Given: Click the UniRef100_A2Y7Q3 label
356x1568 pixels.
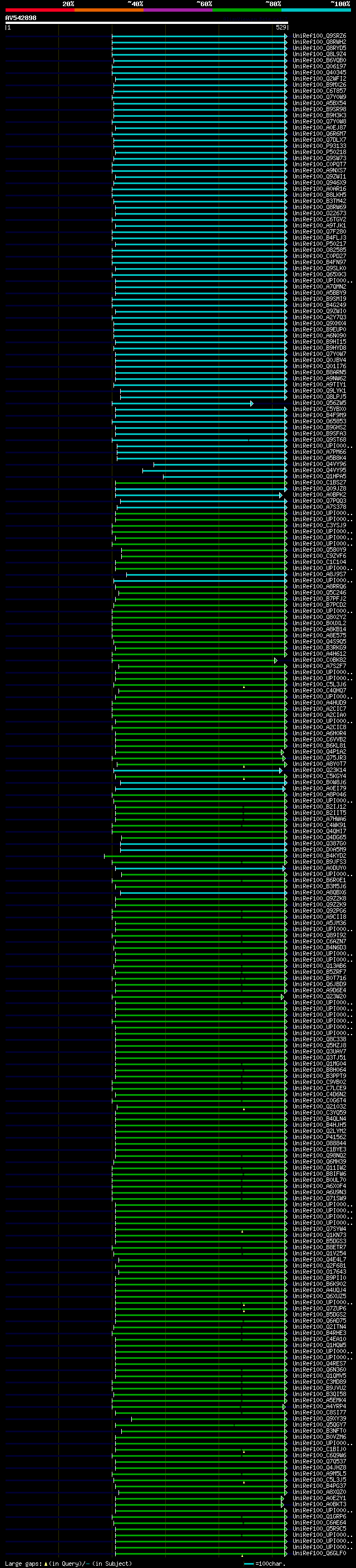Looking at the screenshot, I should tap(319, 317).
